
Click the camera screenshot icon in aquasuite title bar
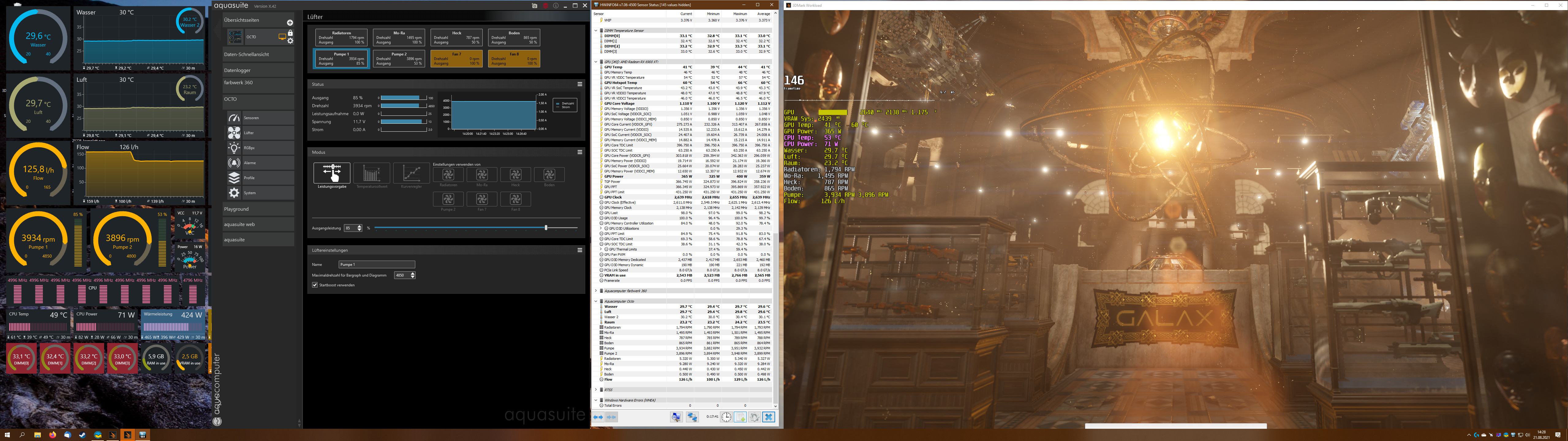coord(534,6)
